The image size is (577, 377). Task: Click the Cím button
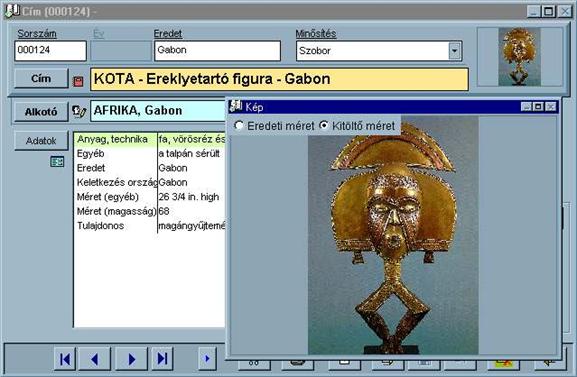click(41, 78)
